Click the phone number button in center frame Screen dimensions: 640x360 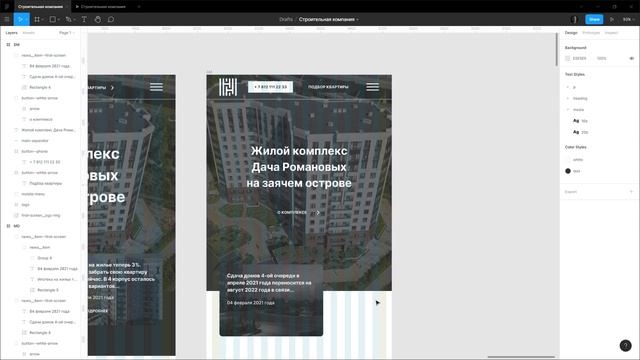pos(270,87)
